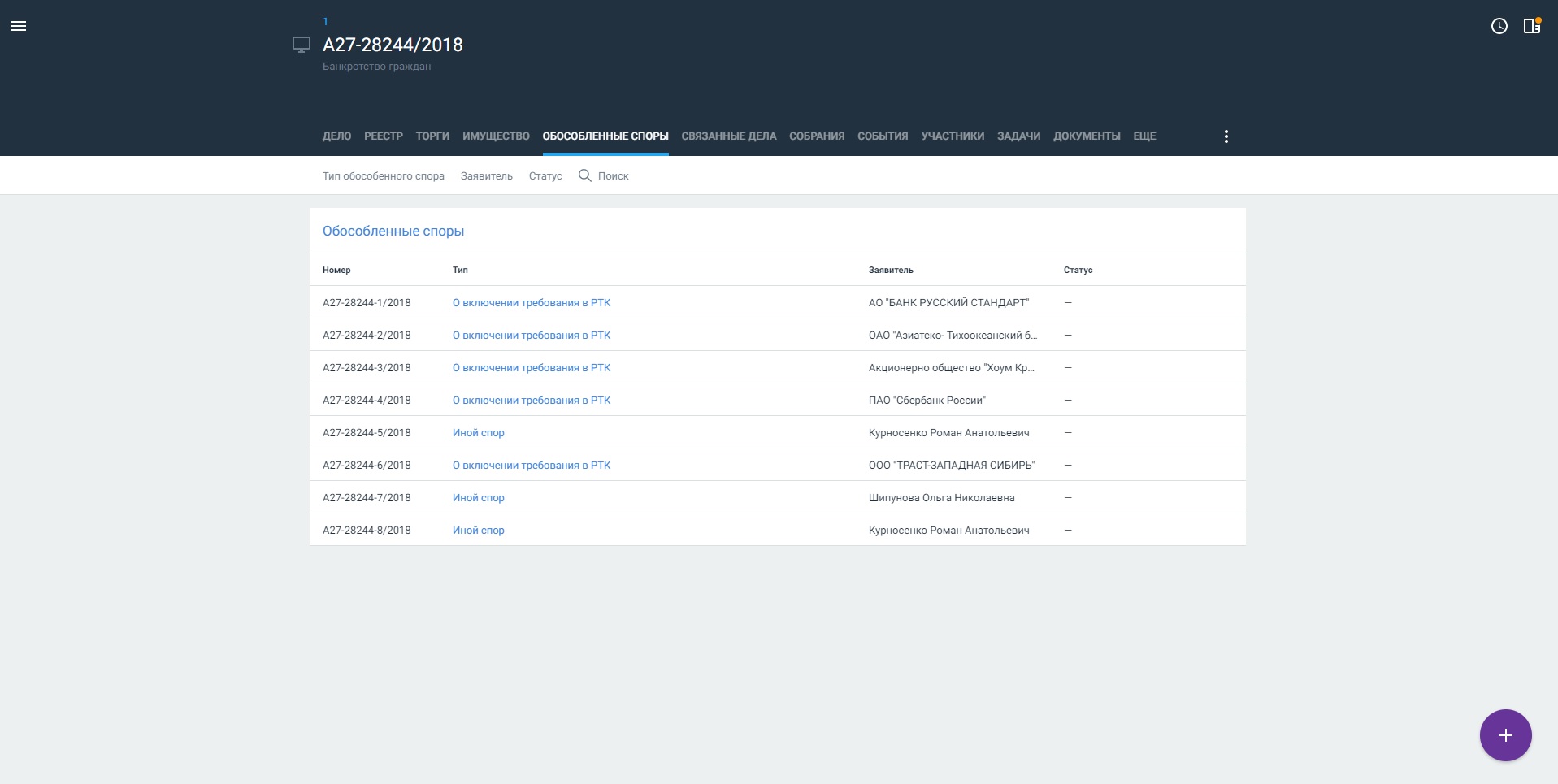Open the Заявитель filter
Image resolution: width=1558 pixels, height=784 pixels.
click(487, 175)
